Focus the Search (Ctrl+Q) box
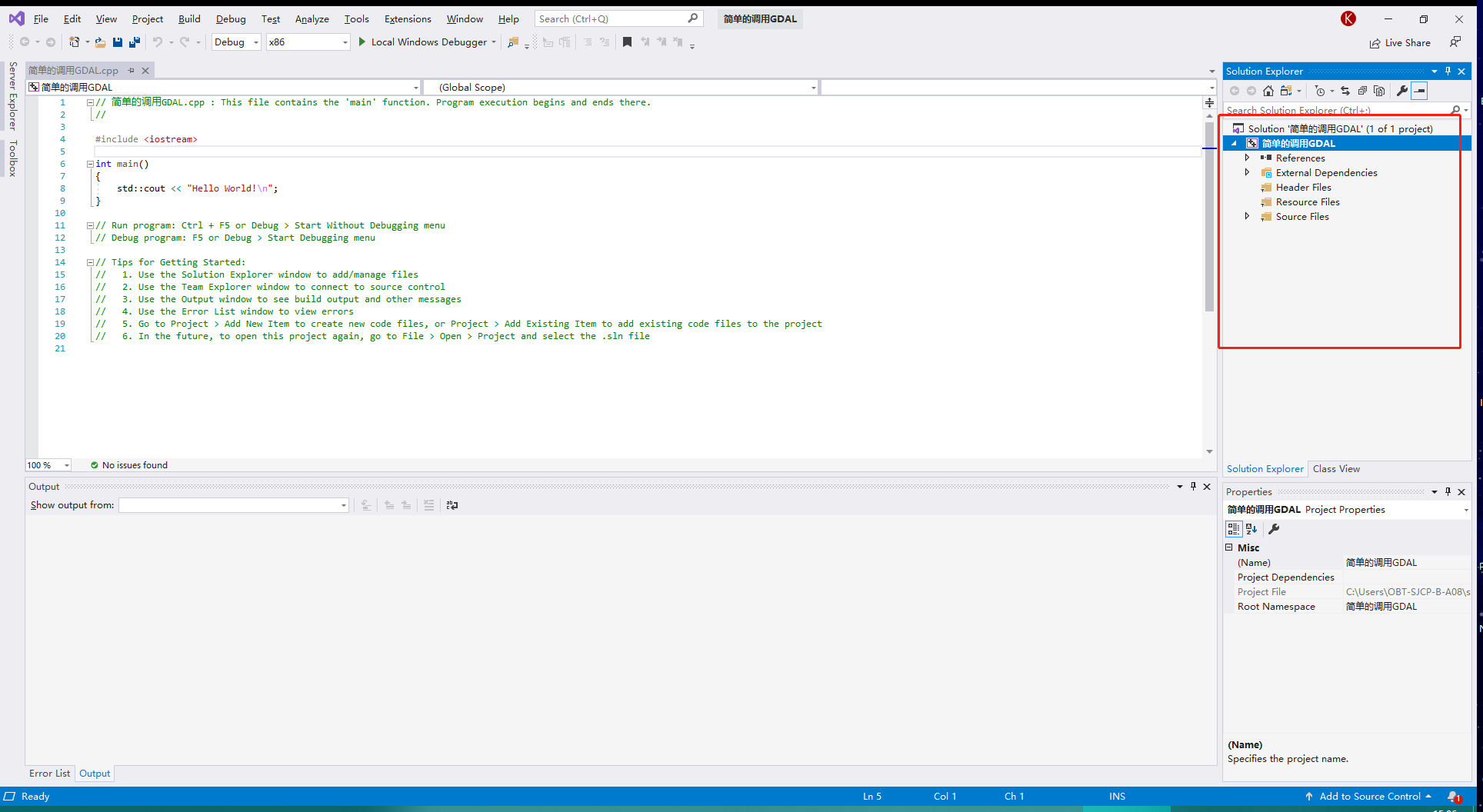The height and width of the screenshot is (812, 1483). pyautogui.click(x=618, y=18)
